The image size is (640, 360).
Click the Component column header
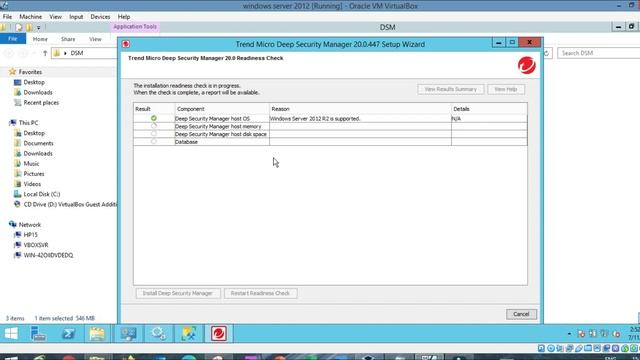(222, 109)
